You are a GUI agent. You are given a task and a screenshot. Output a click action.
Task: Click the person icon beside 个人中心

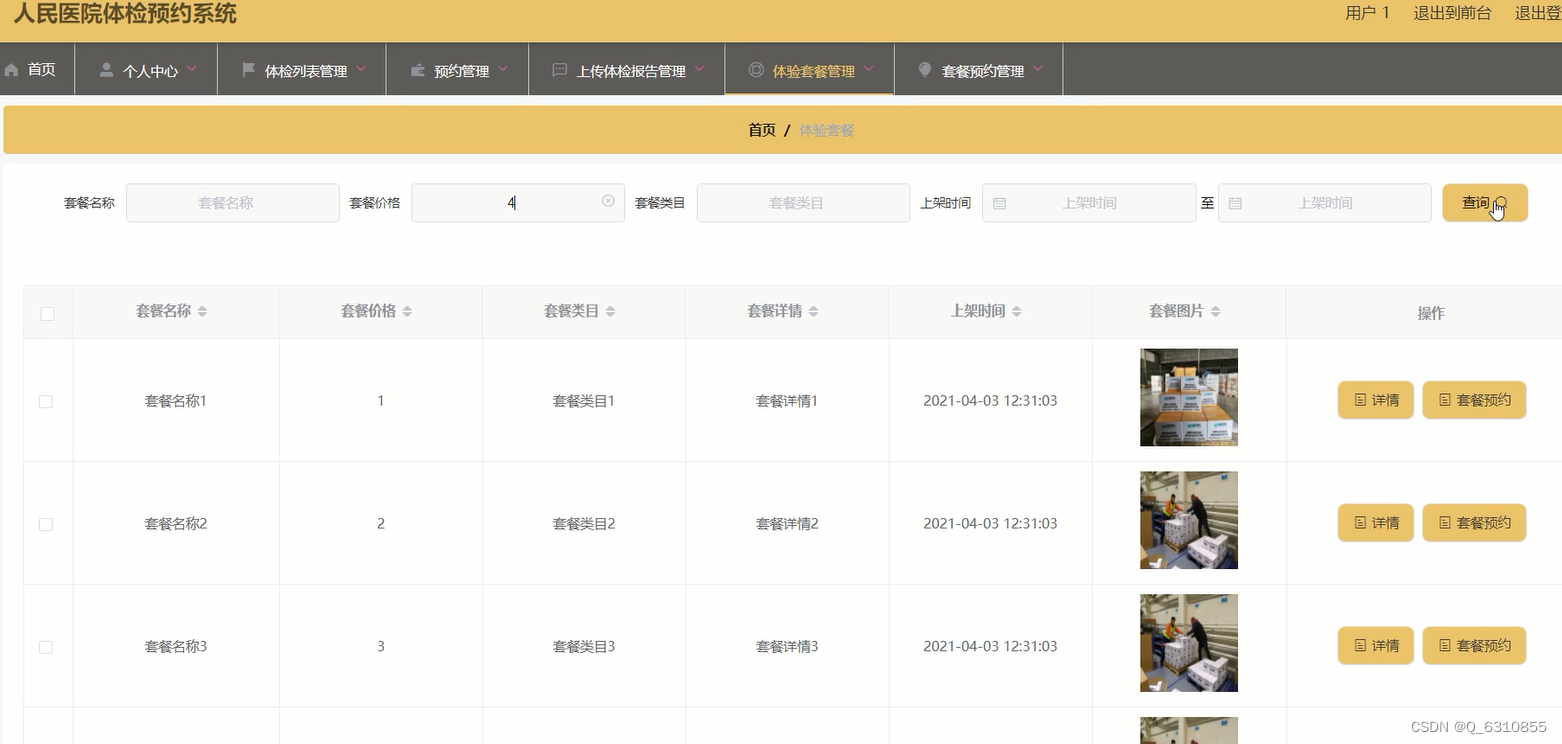(x=106, y=70)
